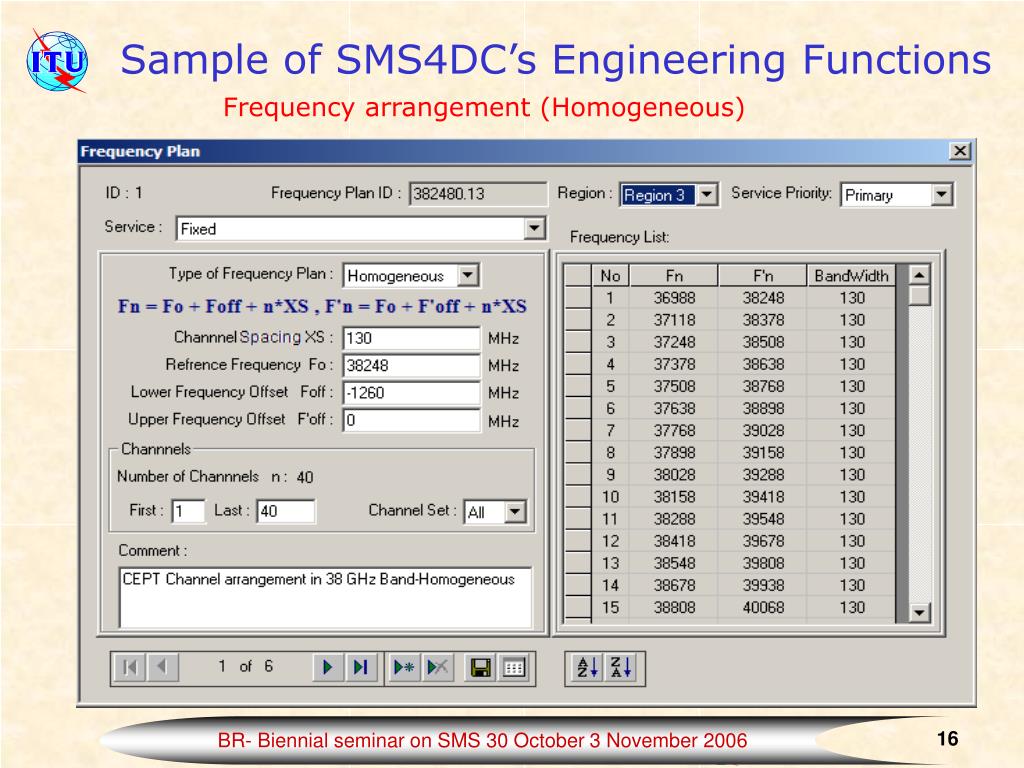
Task: Click the Fn column header
Action: pyautogui.click(x=674, y=276)
